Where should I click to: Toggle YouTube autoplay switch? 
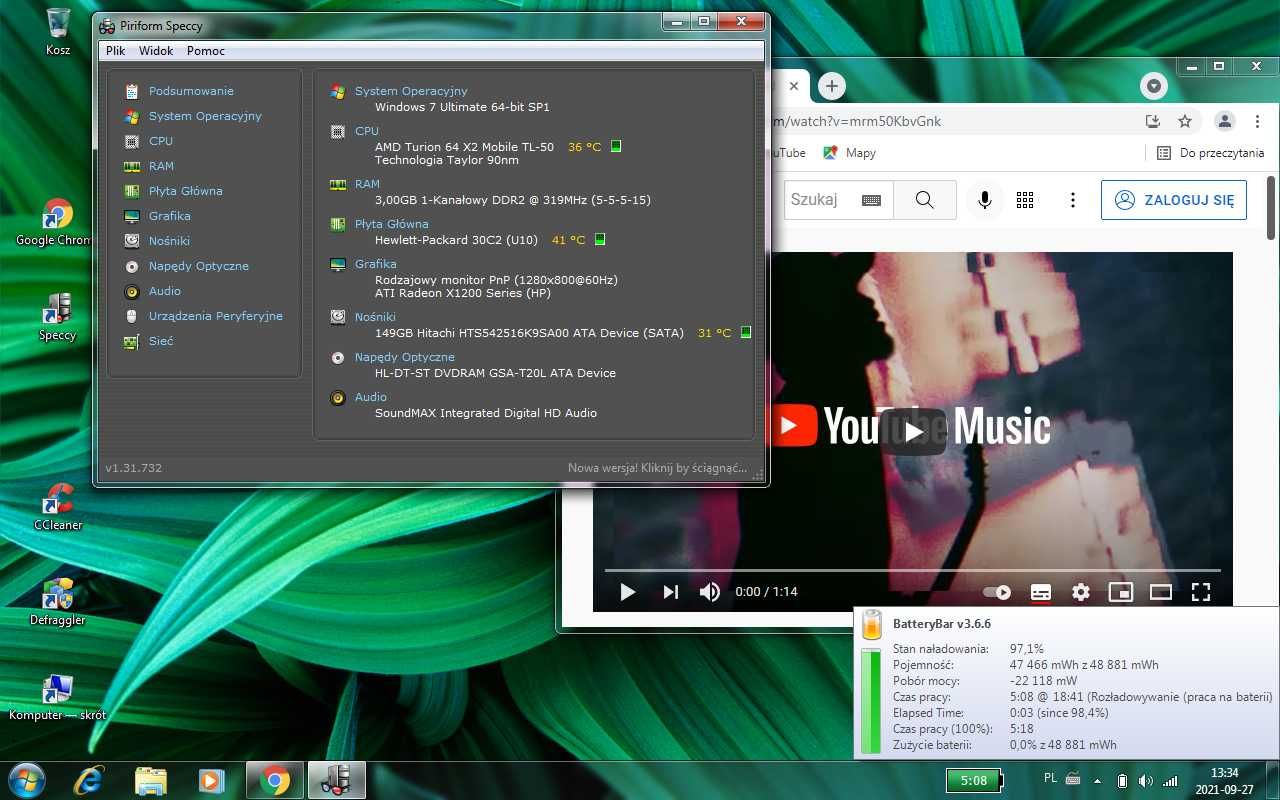coord(997,592)
